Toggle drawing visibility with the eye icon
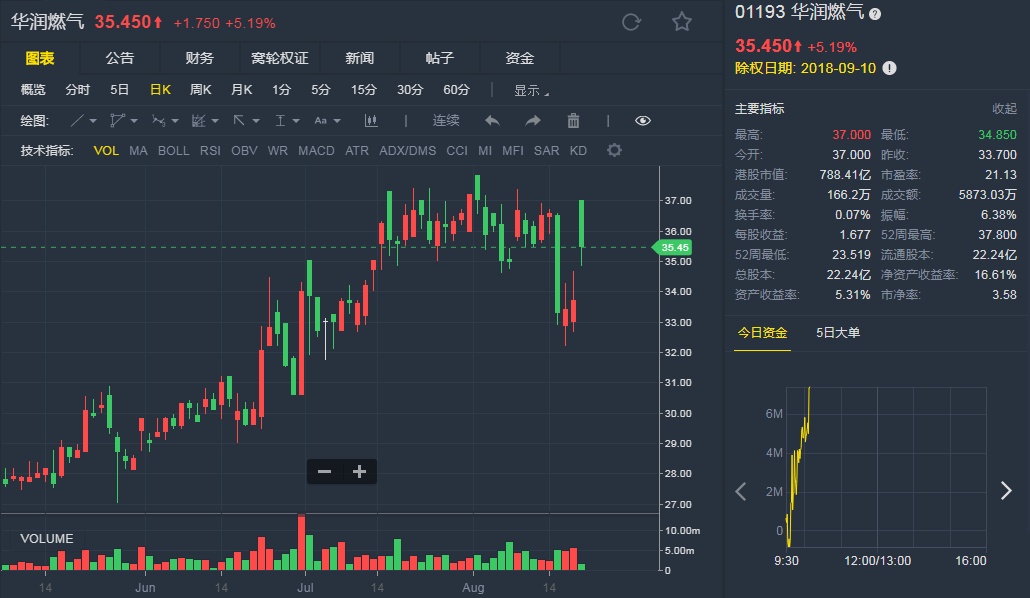 (x=643, y=121)
